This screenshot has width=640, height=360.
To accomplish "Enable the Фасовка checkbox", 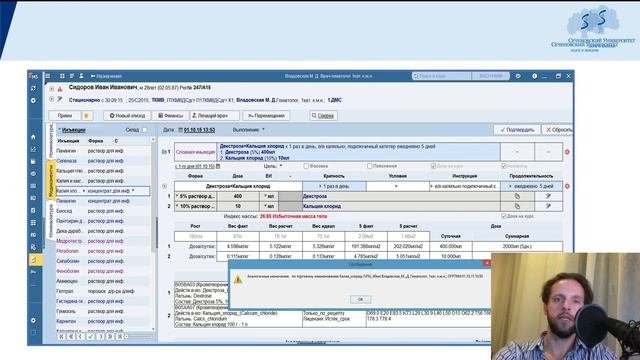I will coord(306,166).
